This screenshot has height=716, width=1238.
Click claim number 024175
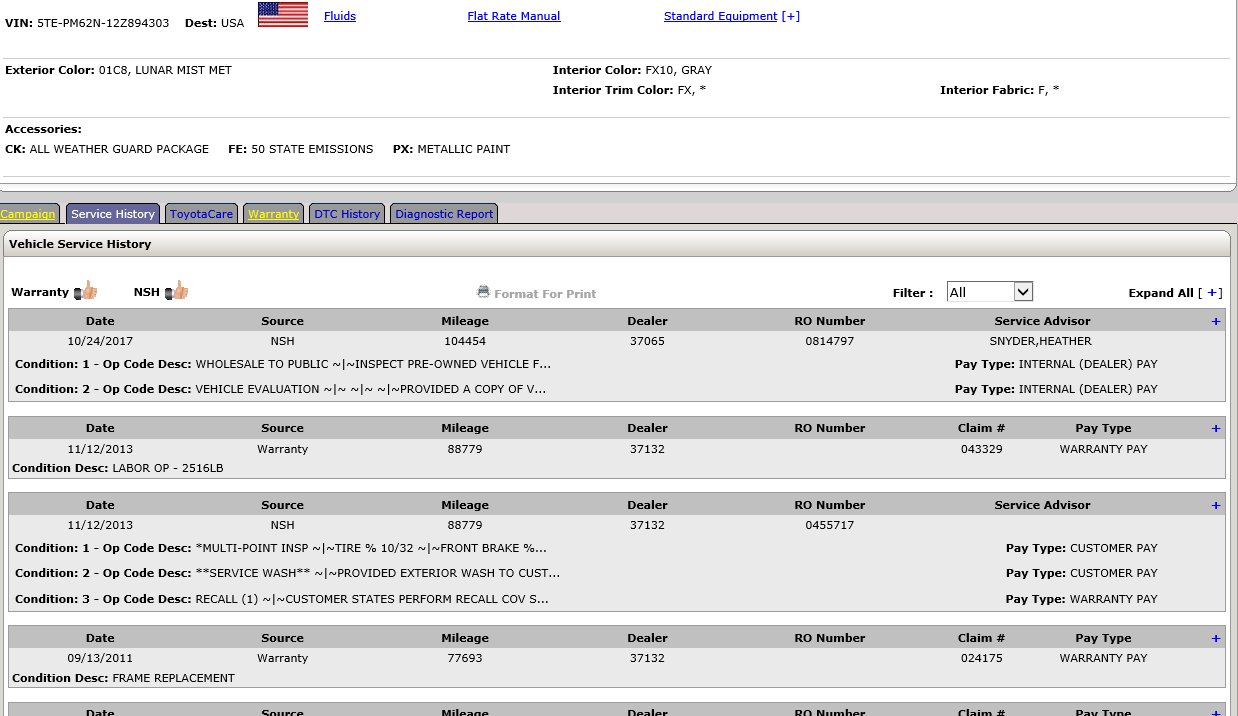(x=981, y=658)
